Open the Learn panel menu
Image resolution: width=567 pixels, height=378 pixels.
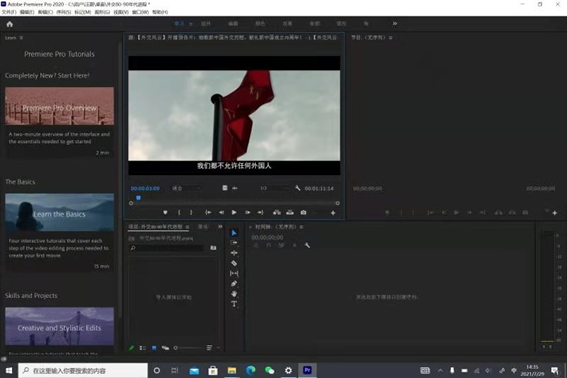tap(21, 38)
